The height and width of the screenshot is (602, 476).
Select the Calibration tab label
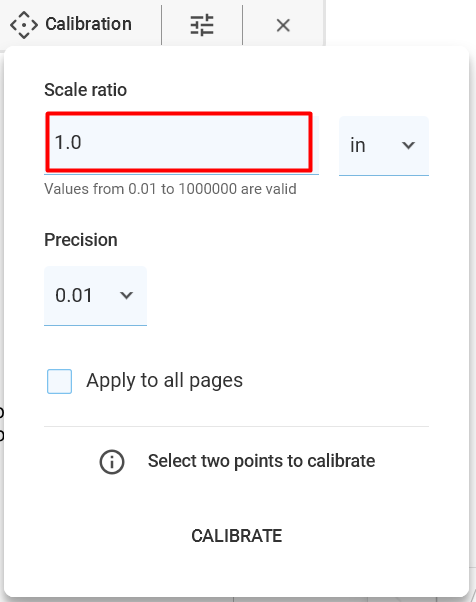pos(88,24)
